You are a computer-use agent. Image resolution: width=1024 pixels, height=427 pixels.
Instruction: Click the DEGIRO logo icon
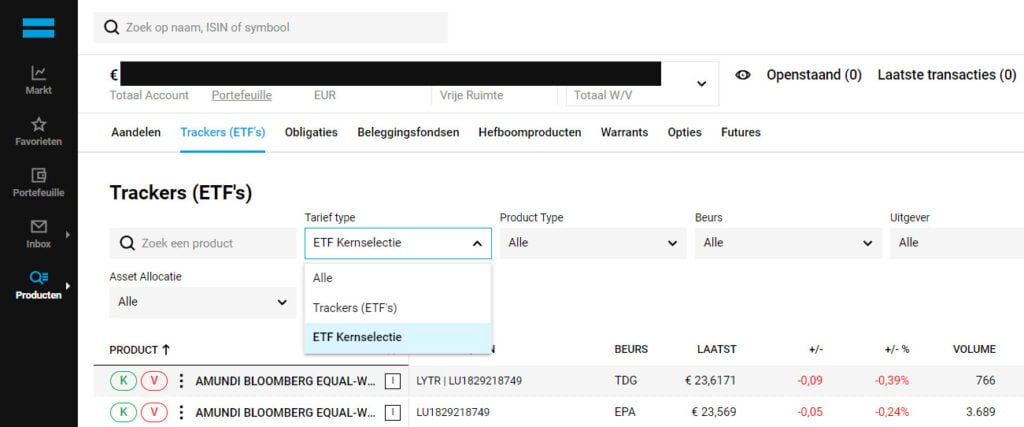(x=38, y=27)
